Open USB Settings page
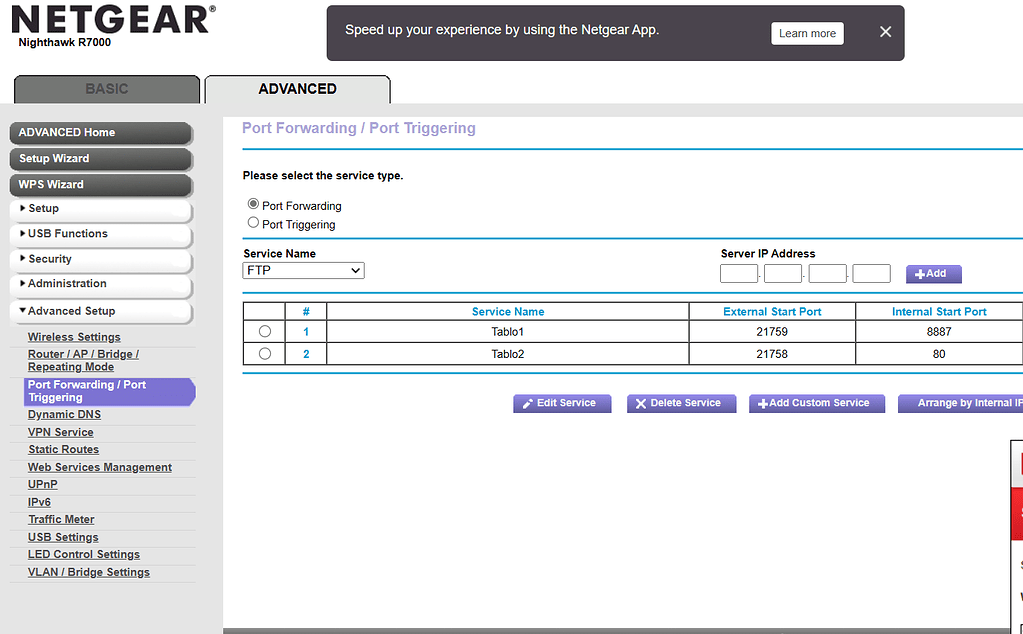Image resolution: width=1023 pixels, height=634 pixels. [x=63, y=537]
